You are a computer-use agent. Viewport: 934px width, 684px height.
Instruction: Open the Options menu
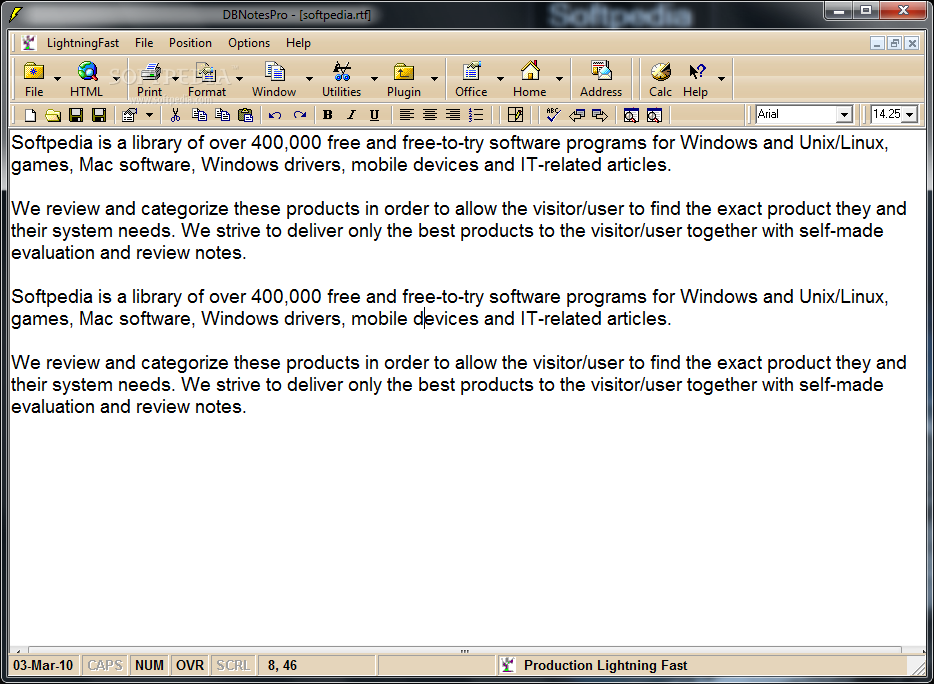click(249, 43)
